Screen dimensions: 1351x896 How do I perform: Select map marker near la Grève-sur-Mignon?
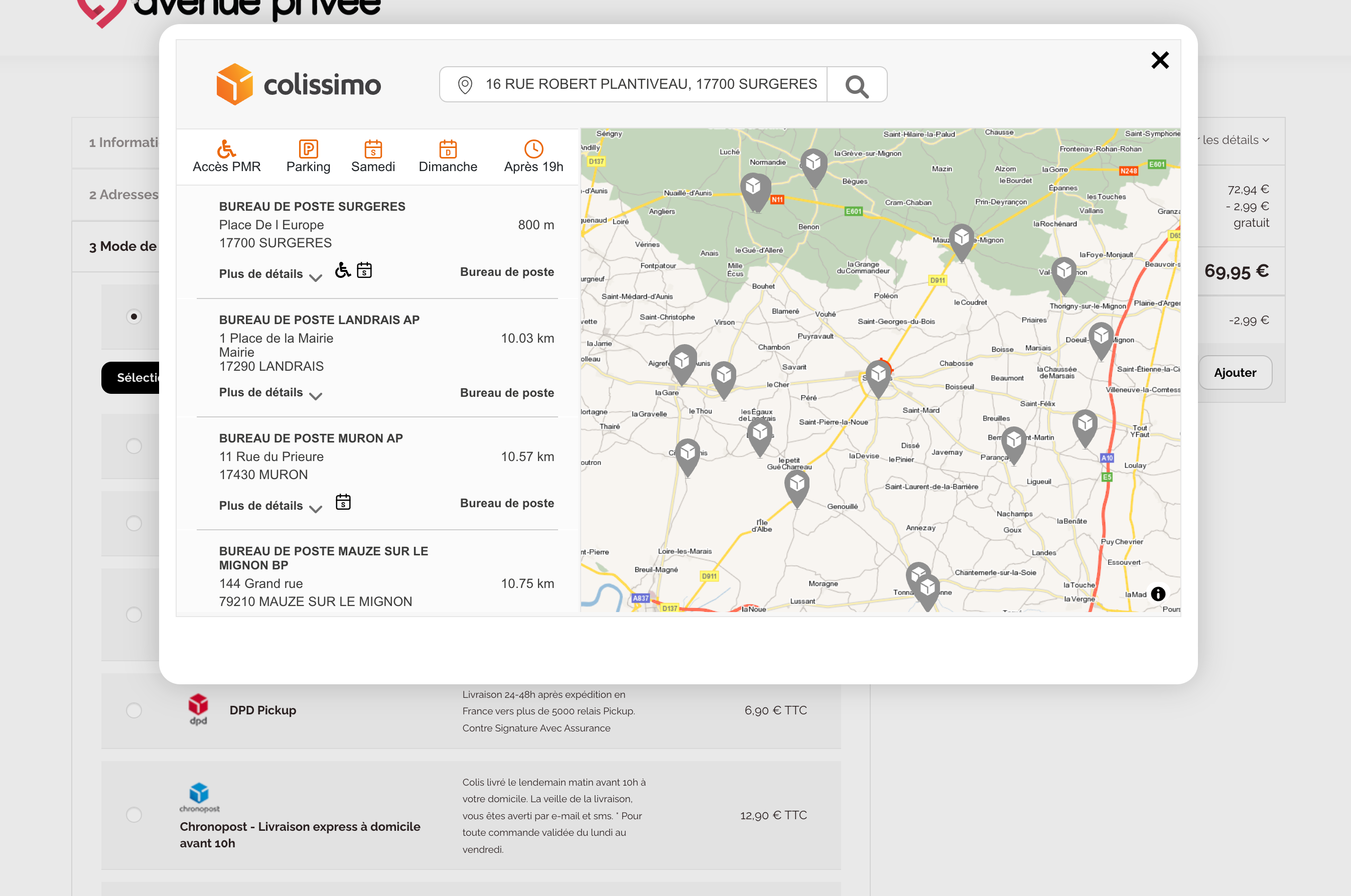click(x=814, y=168)
